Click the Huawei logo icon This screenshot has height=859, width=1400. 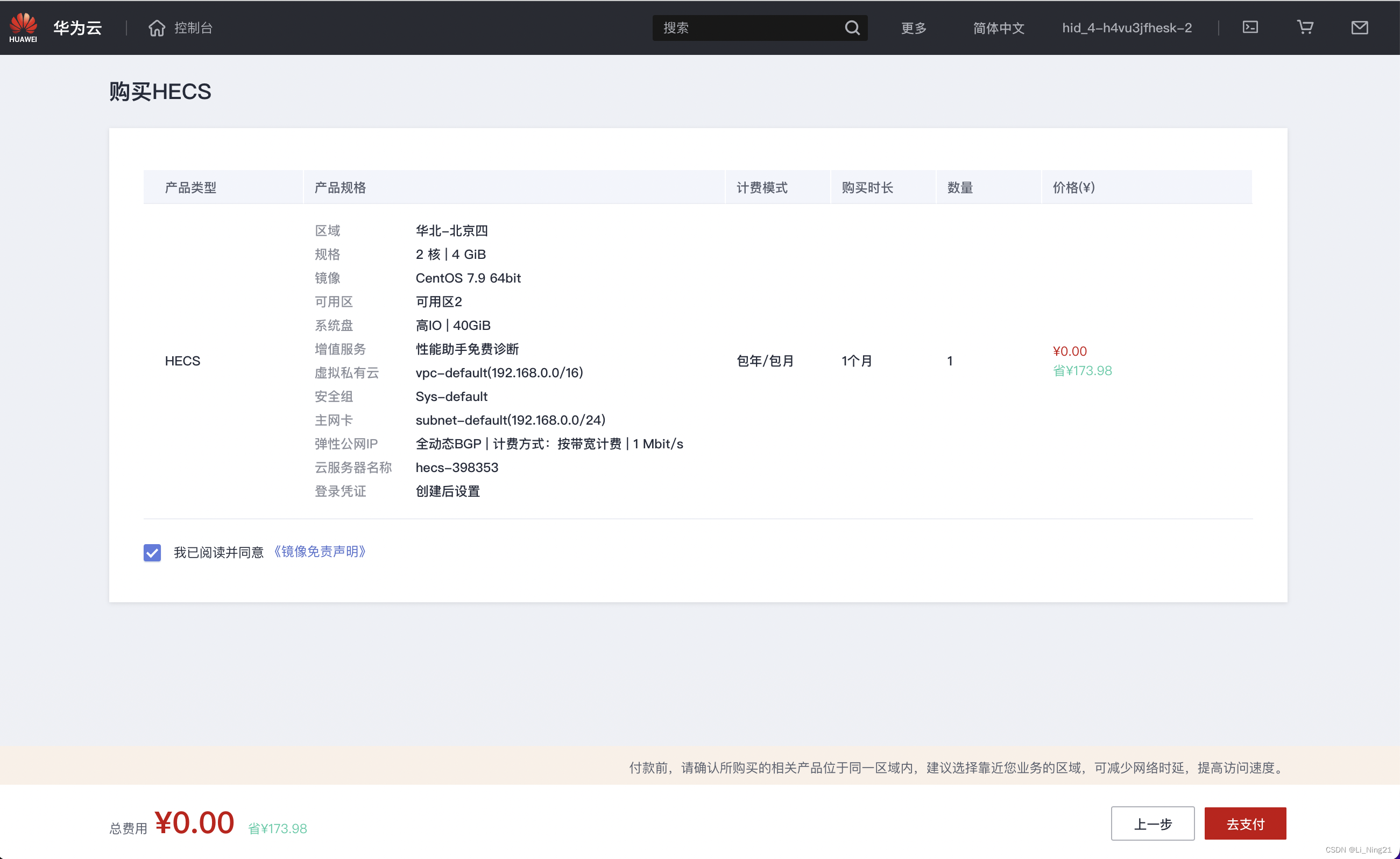click(x=23, y=27)
